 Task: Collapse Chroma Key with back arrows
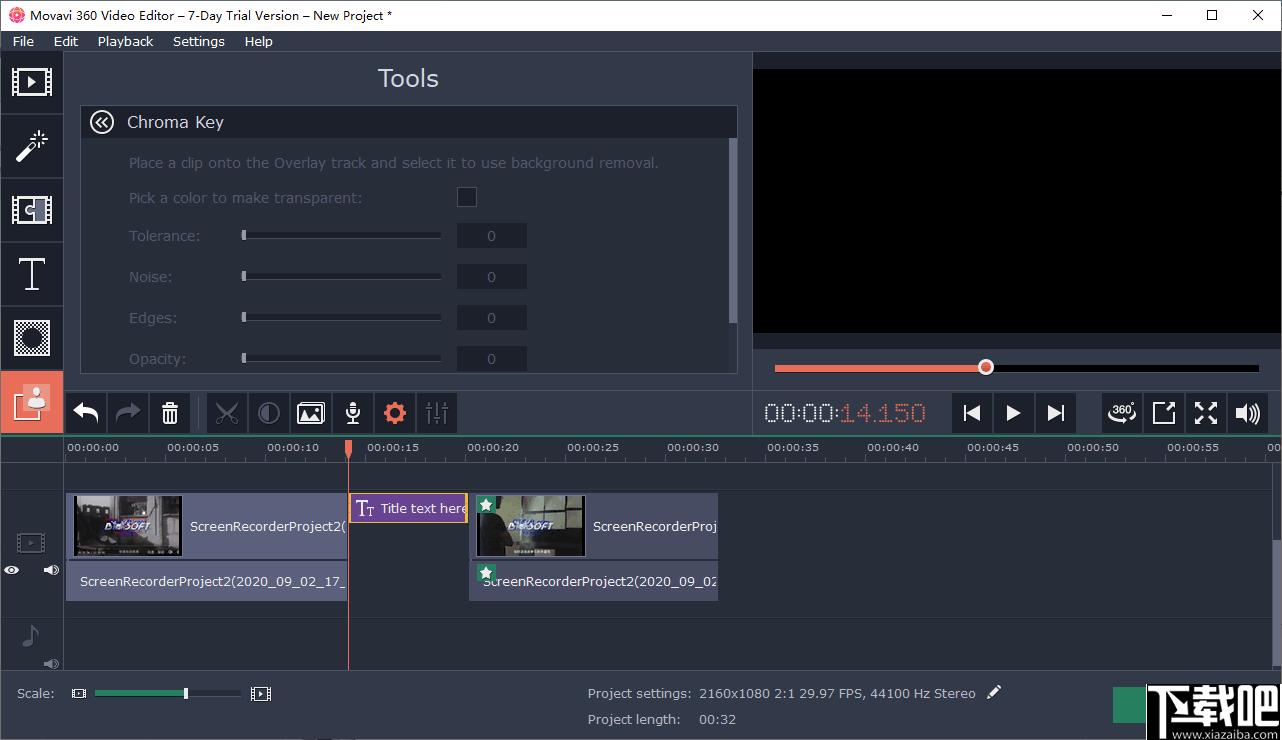click(x=102, y=122)
